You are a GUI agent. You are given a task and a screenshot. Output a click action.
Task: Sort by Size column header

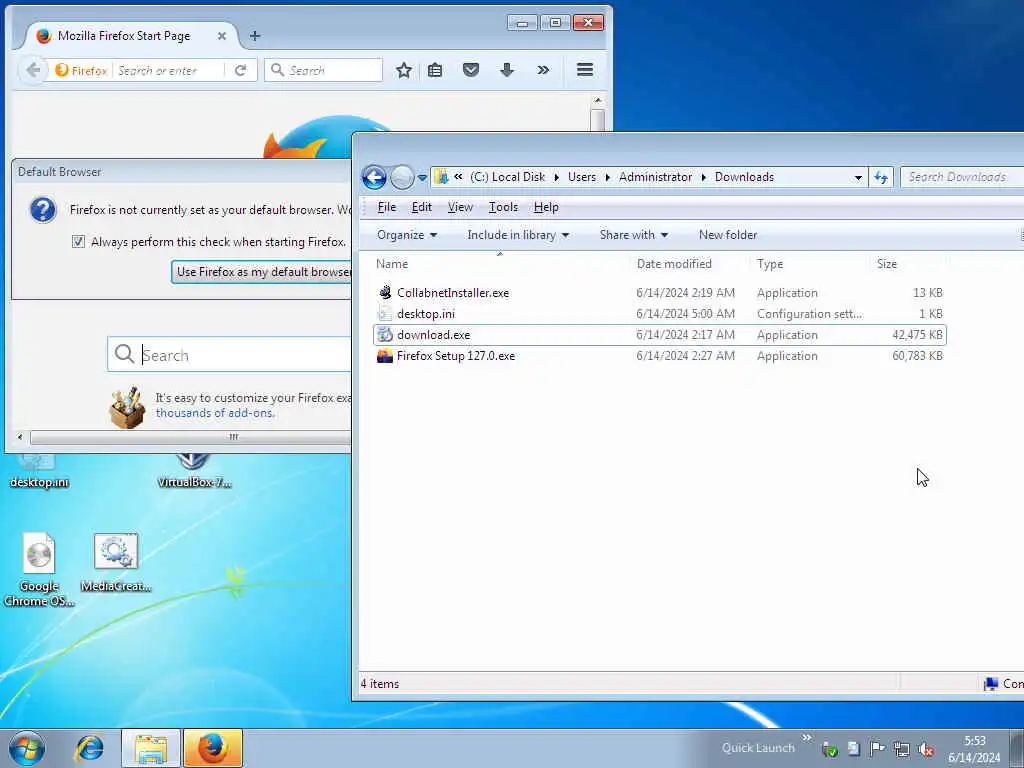(x=909, y=264)
